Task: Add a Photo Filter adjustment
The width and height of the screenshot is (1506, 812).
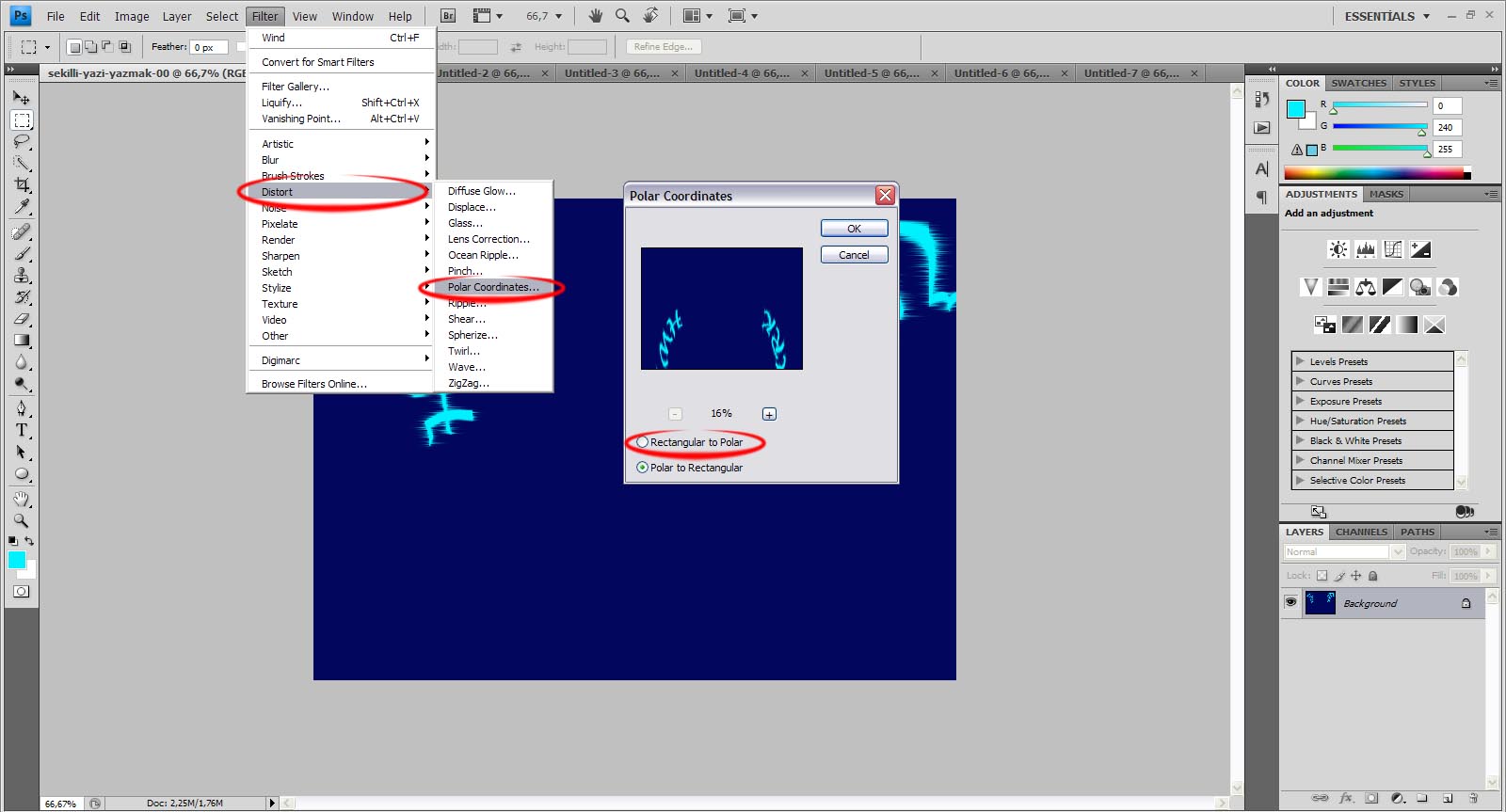Action: (1420, 287)
